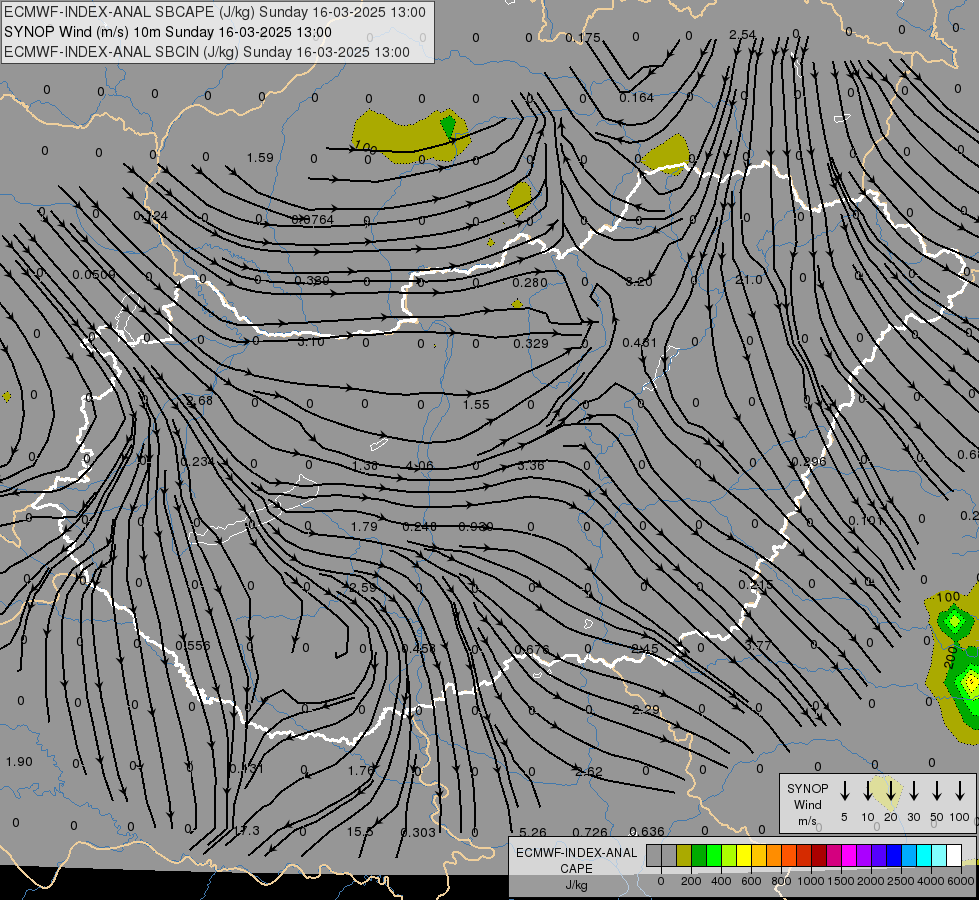The width and height of the screenshot is (979, 900).
Task: Click the 3.77 value on the map
Action: click(x=758, y=645)
